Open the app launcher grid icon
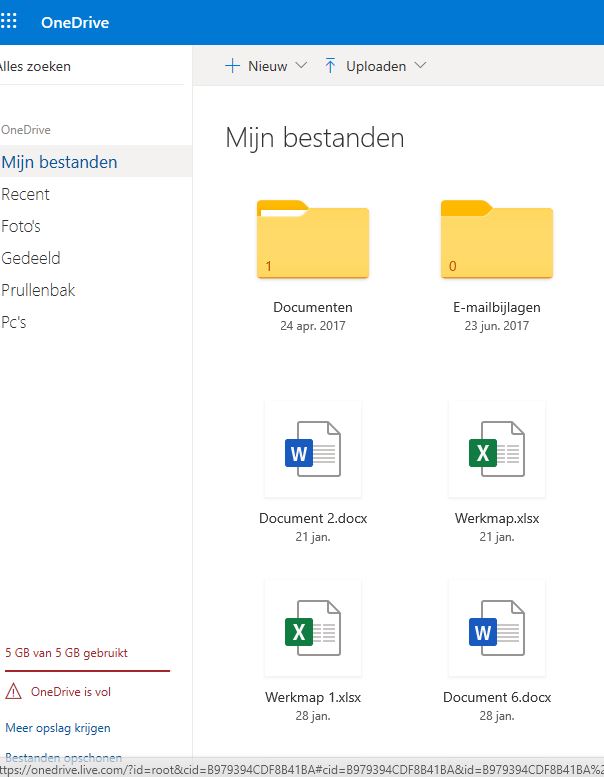 (8, 21)
